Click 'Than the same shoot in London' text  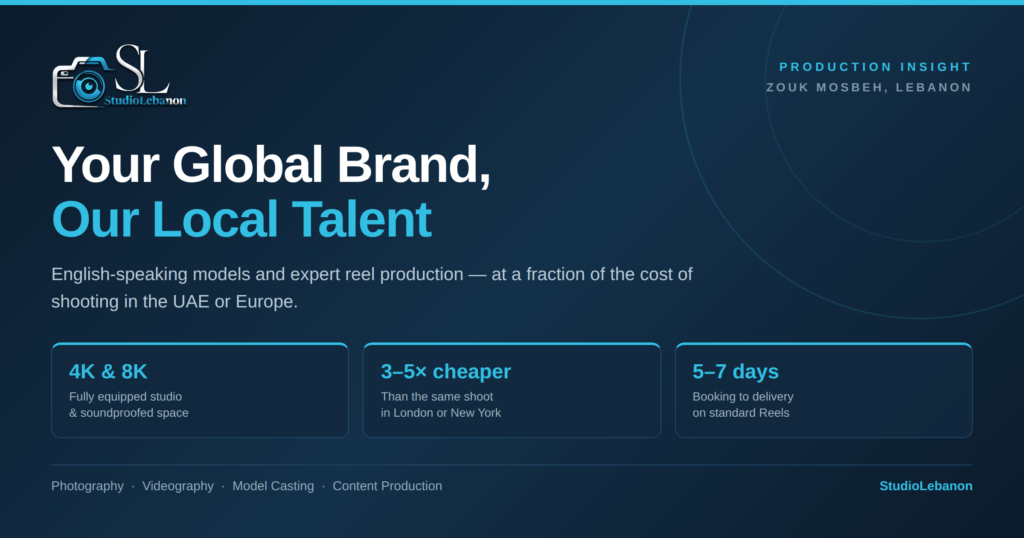(x=441, y=405)
